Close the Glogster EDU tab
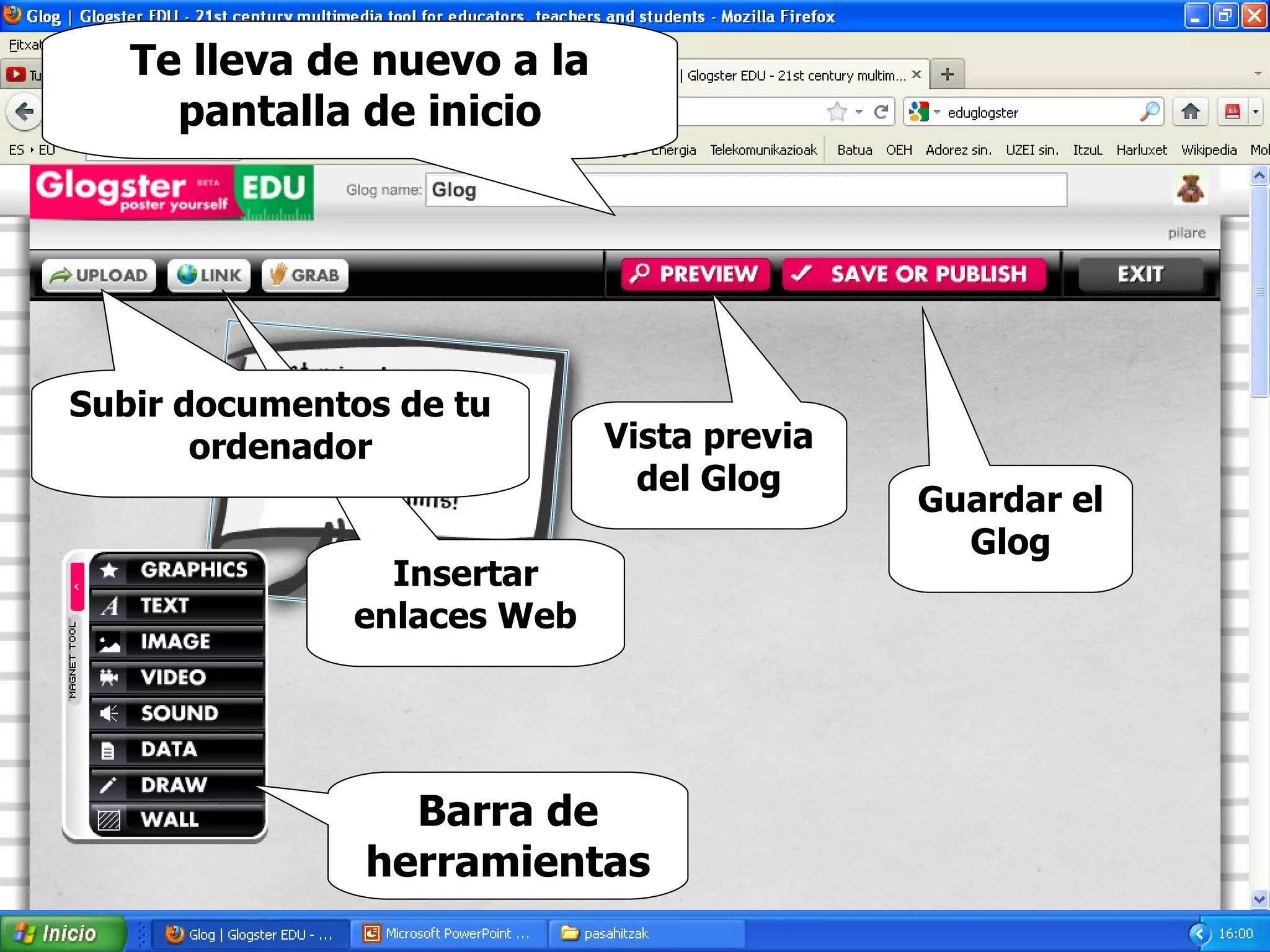Screen dimensions: 1270x952 917,74
